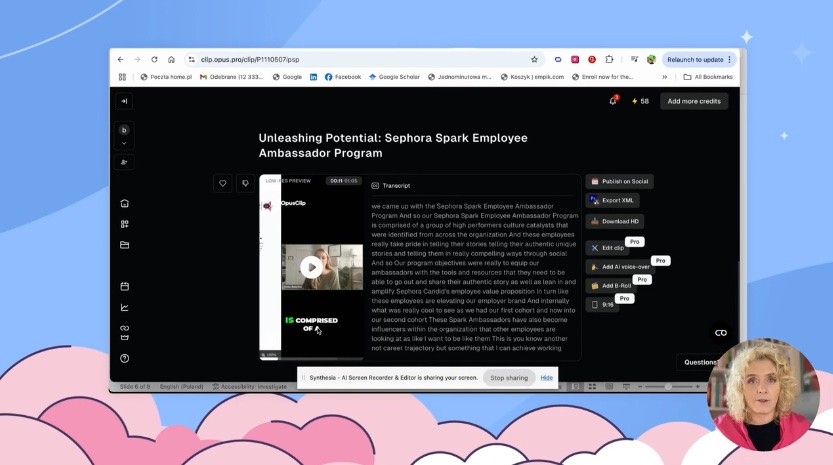Open the Google Scholar bookmark
Screen dimensions: 833x465
coord(395,77)
